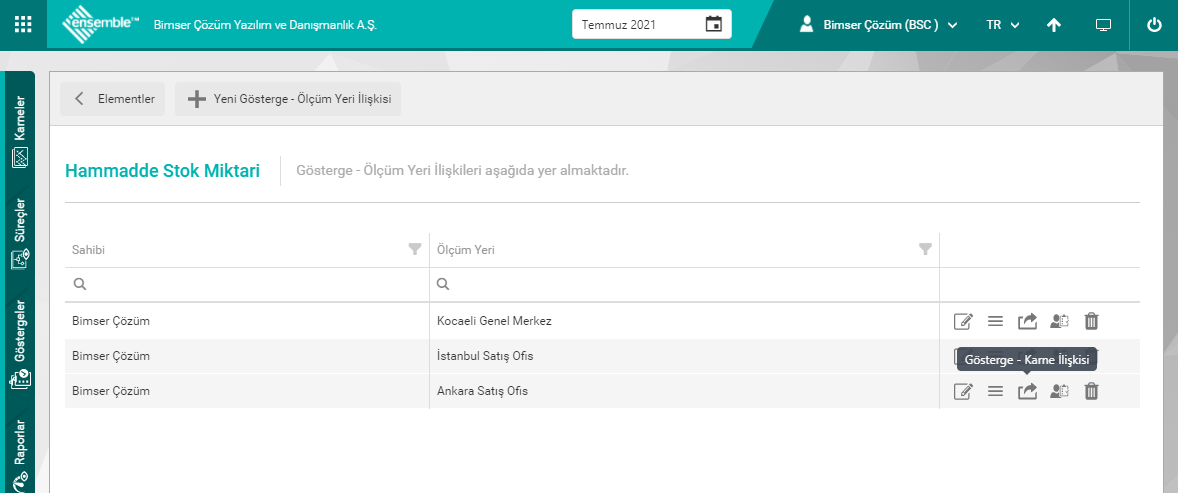The image size is (1178, 493).
Task: Click the upward arrow icon in header
Action: [1053, 25]
